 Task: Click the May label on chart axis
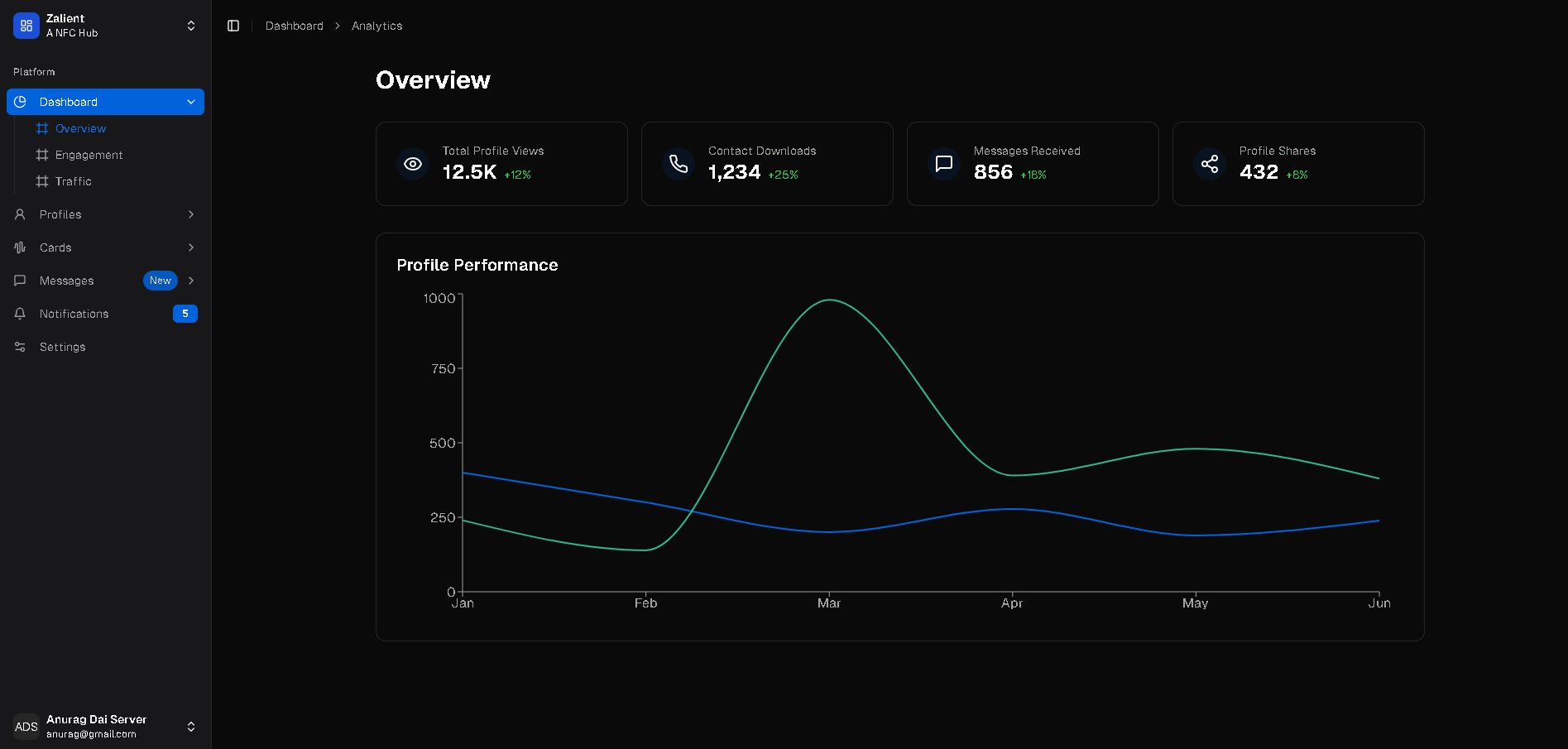(1195, 603)
